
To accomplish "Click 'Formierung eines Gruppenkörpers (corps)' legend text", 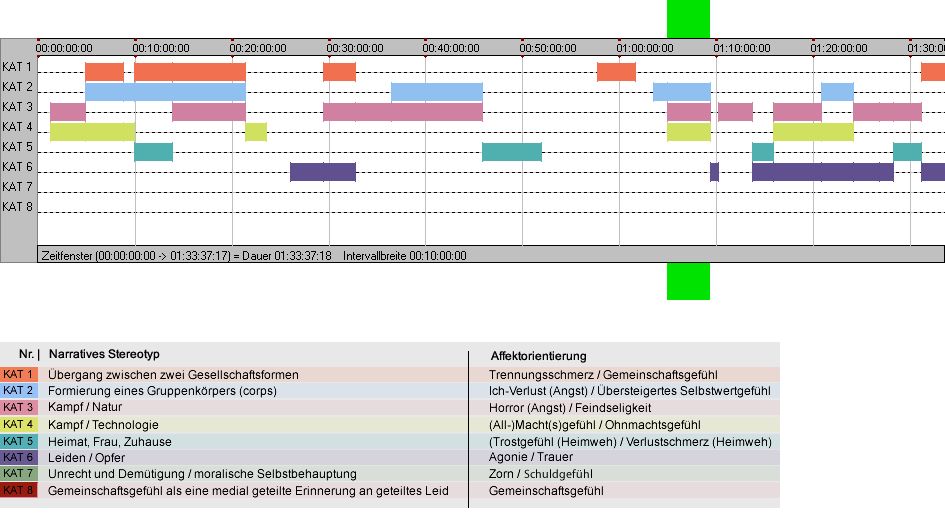I will point(162,391).
